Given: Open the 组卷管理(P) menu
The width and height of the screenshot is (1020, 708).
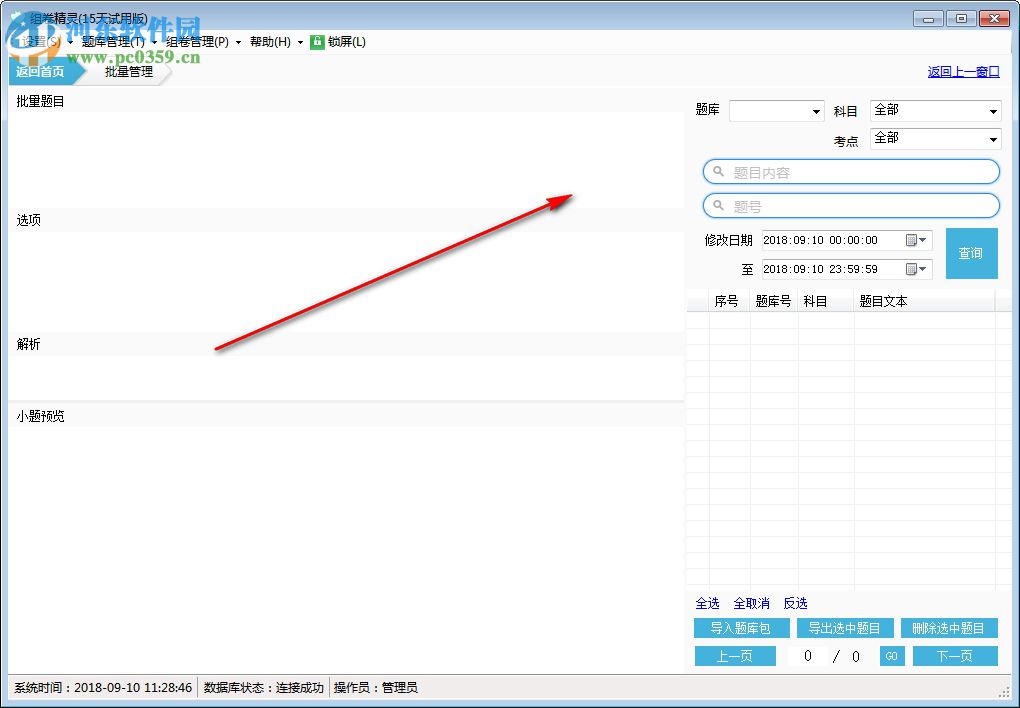Looking at the screenshot, I should tap(198, 42).
